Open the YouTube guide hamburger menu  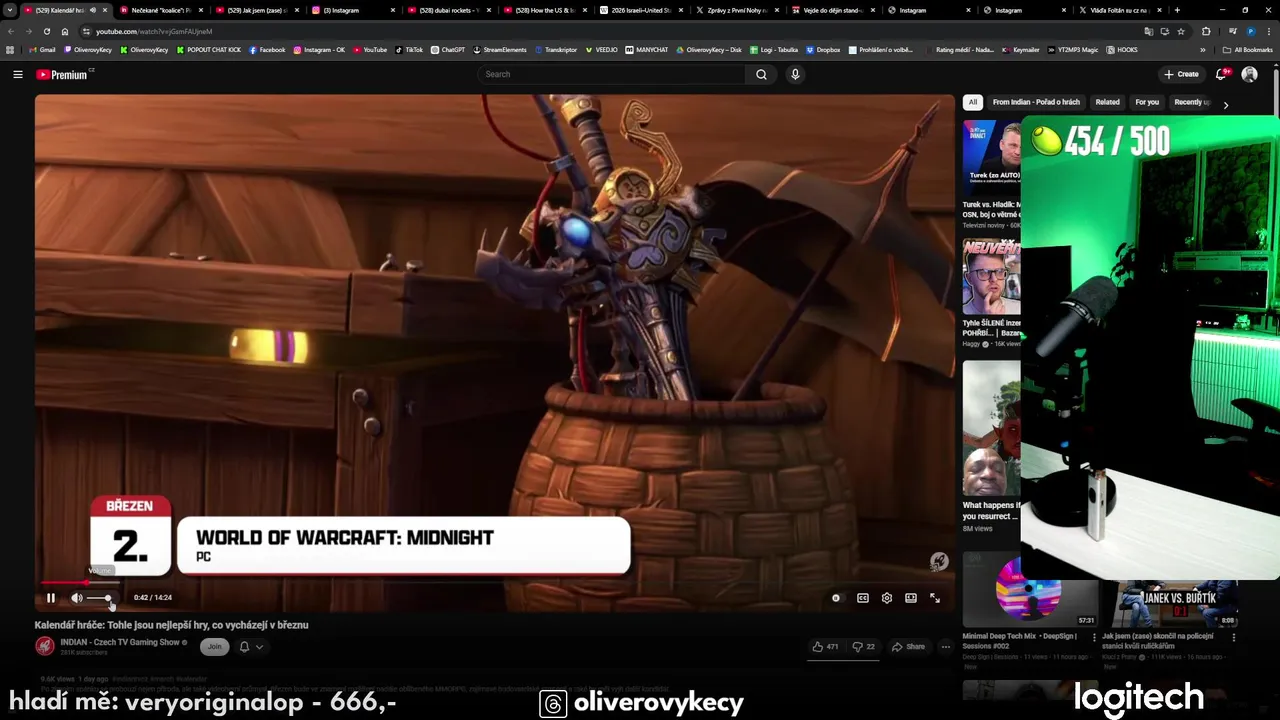(17, 74)
